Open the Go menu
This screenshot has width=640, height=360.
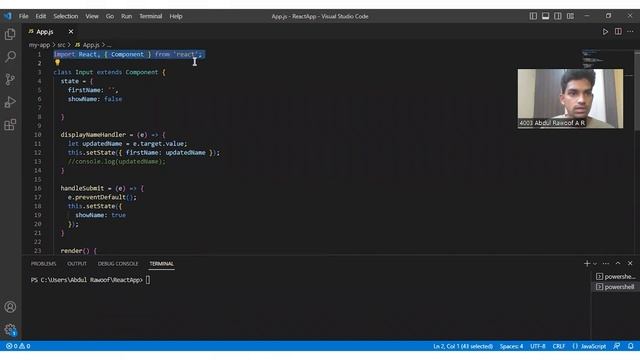(x=110, y=16)
